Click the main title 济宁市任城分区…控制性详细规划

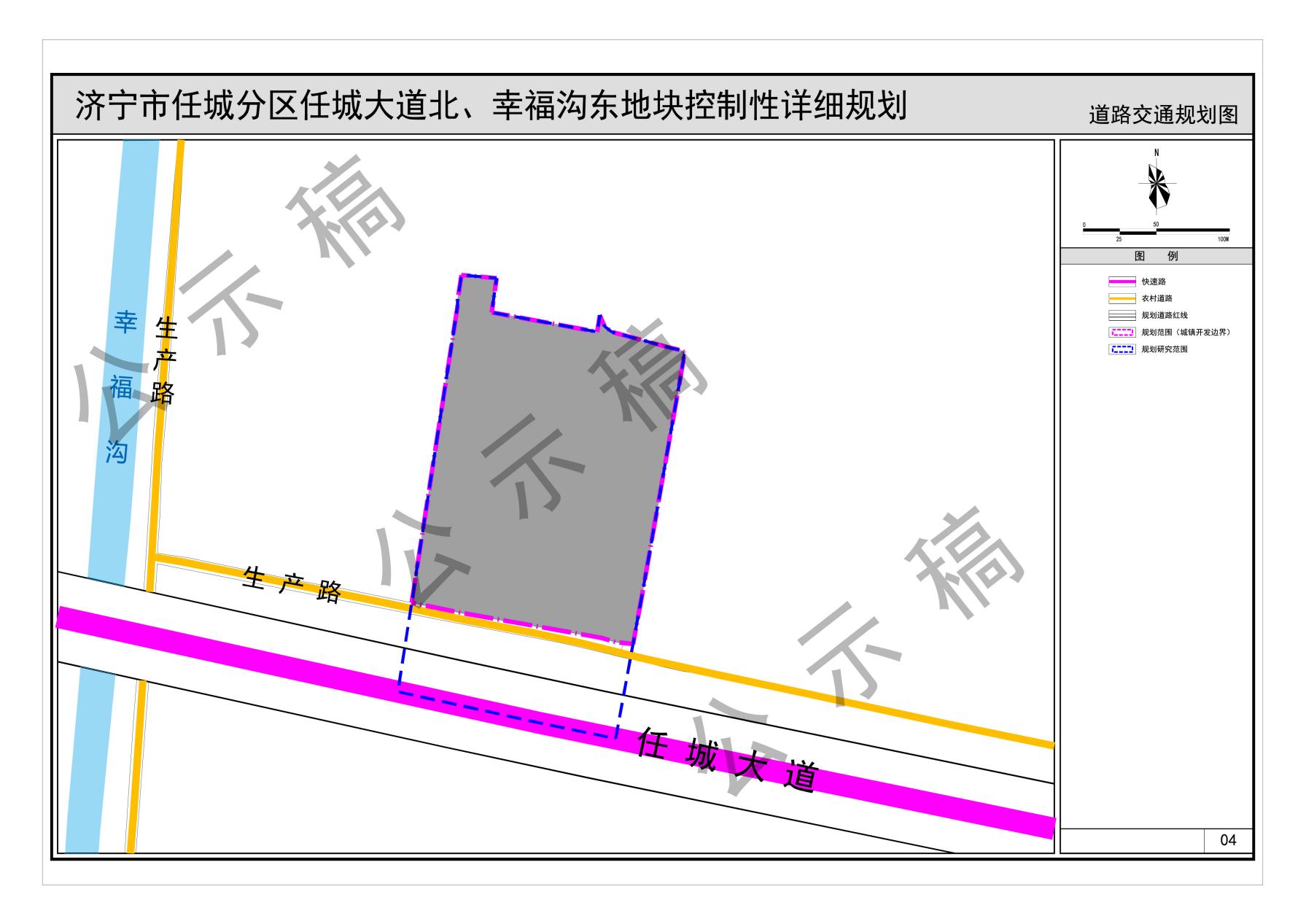tap(491, 106)
